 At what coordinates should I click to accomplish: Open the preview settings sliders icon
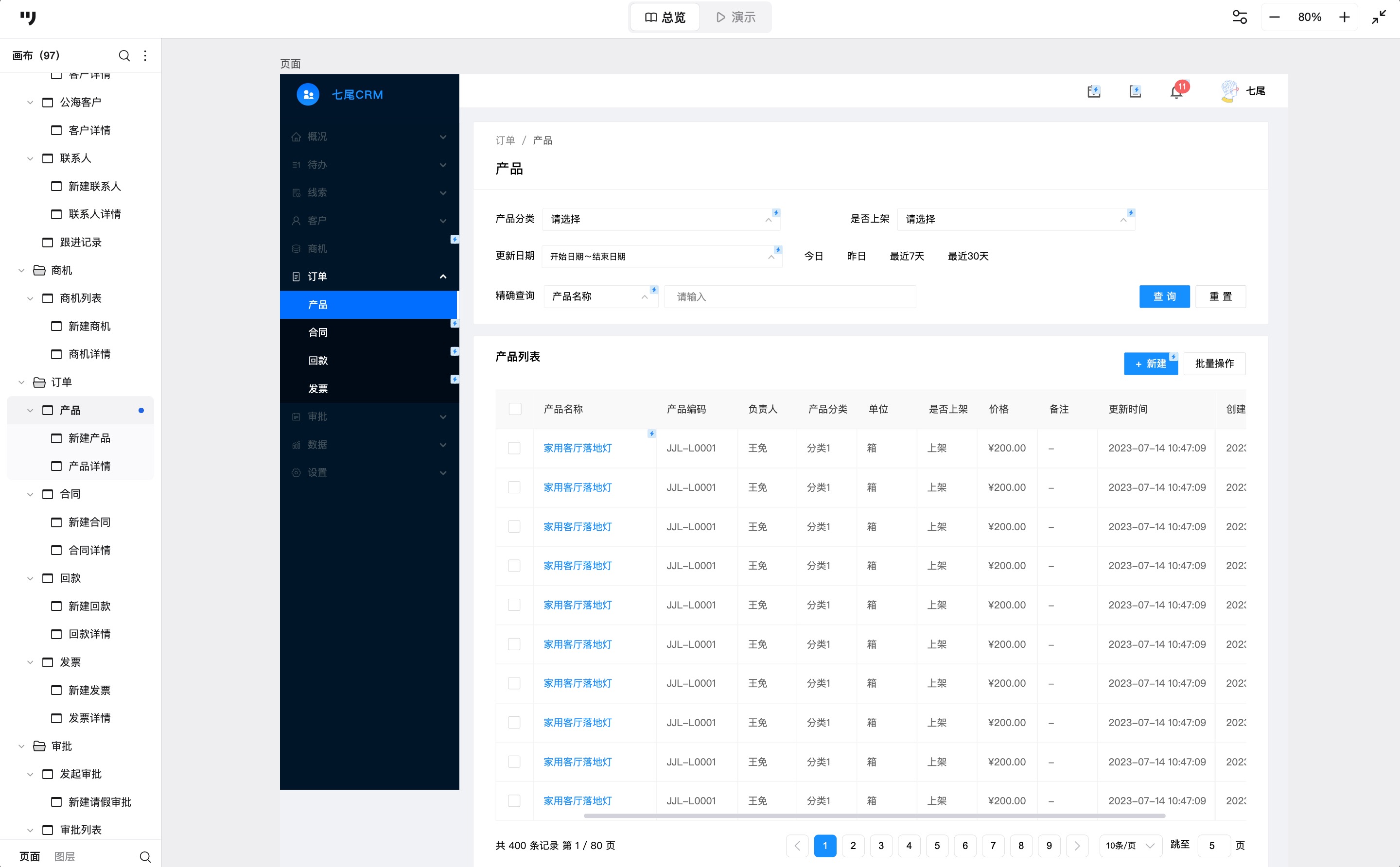click(1240, 17)
